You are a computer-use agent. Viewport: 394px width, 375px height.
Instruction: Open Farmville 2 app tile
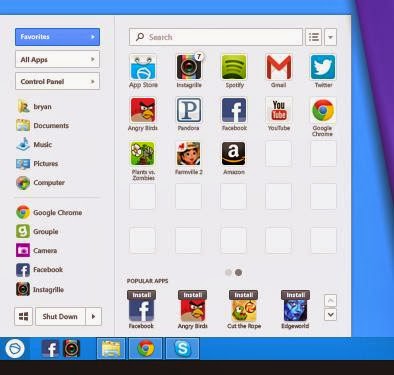point(189,154)
